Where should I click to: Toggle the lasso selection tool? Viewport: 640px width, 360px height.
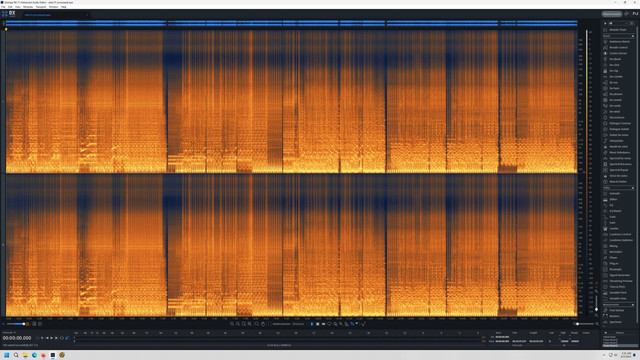pos(329,324)
